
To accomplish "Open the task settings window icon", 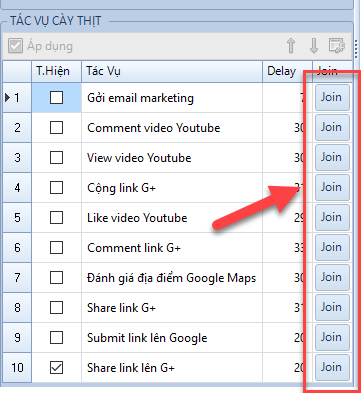I will click(x=337, y=45).
